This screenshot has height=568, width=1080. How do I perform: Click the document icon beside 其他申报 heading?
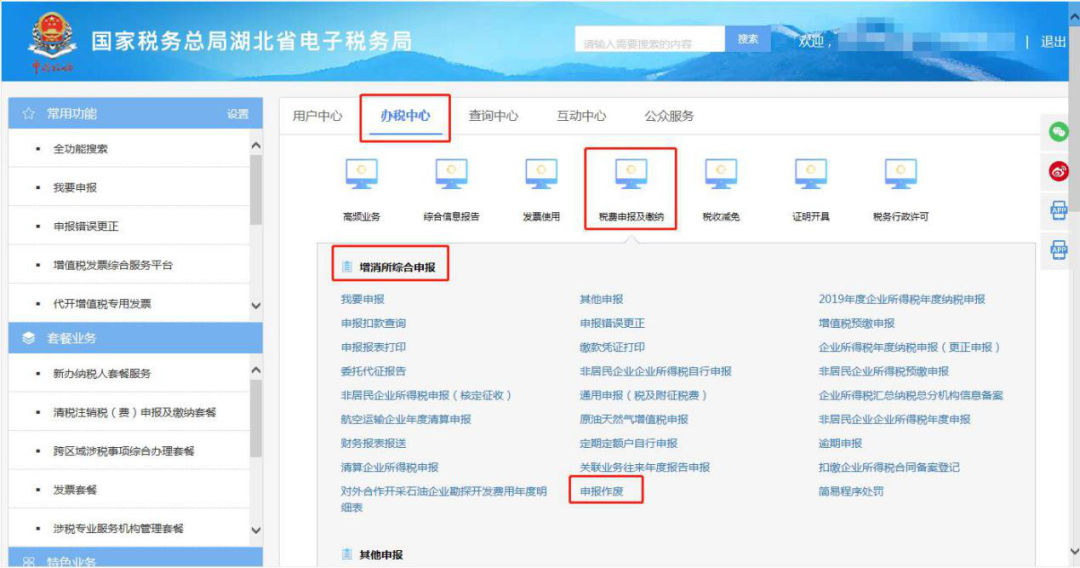pyautogui.click(x=347, y=554)
